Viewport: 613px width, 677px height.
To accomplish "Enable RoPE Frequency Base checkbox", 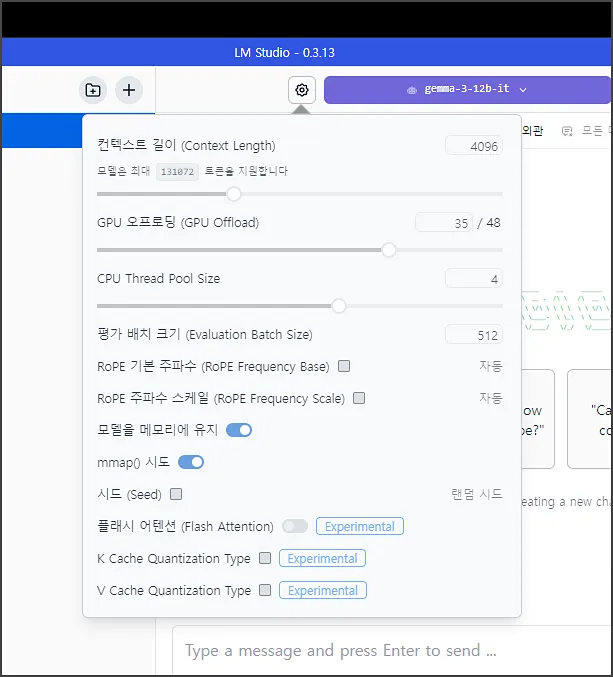I will 344,366.
